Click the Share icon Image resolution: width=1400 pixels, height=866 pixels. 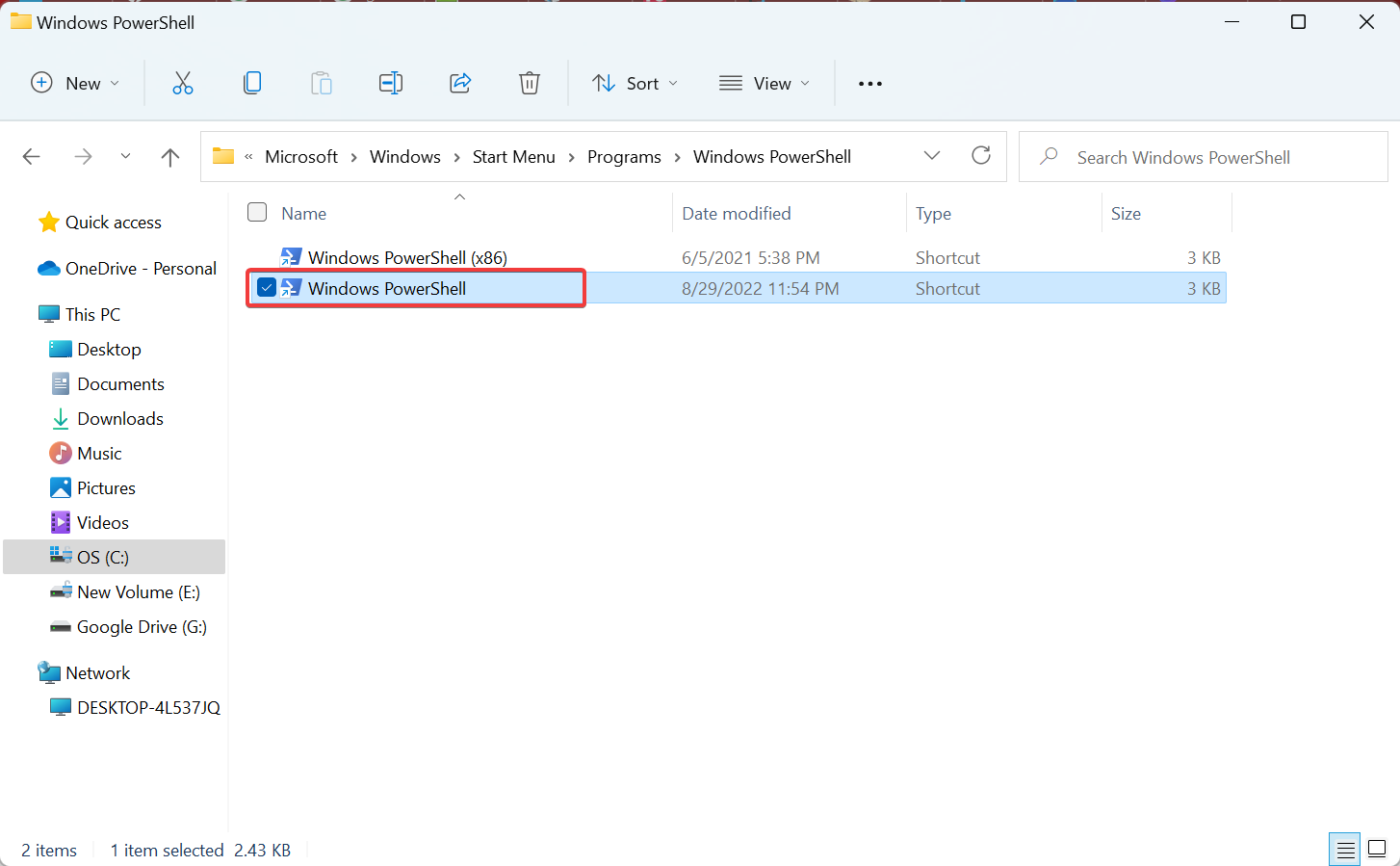pos(460,84)
